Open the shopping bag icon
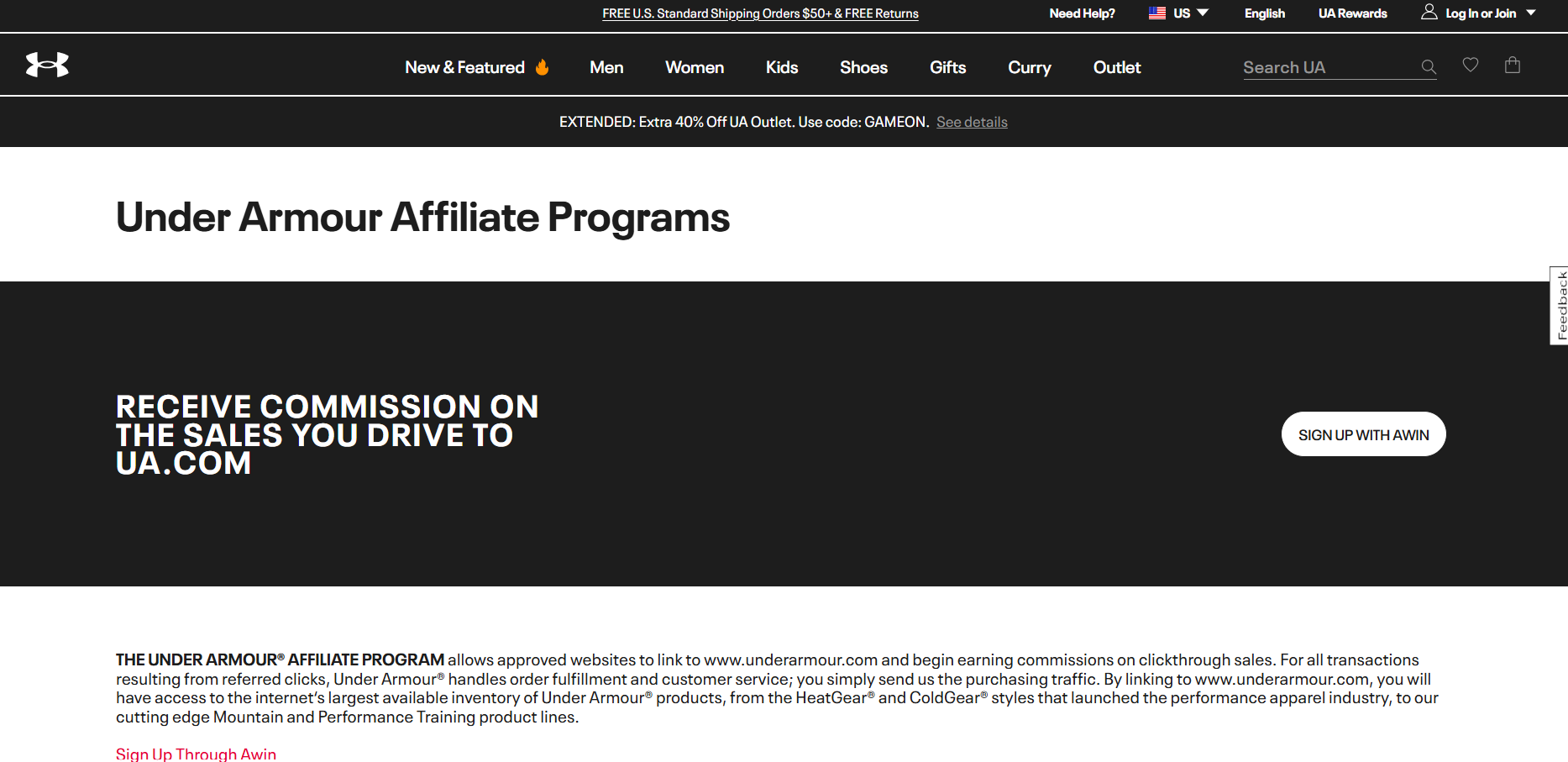The image size is (1568, 762). [x=1513, y=65]
